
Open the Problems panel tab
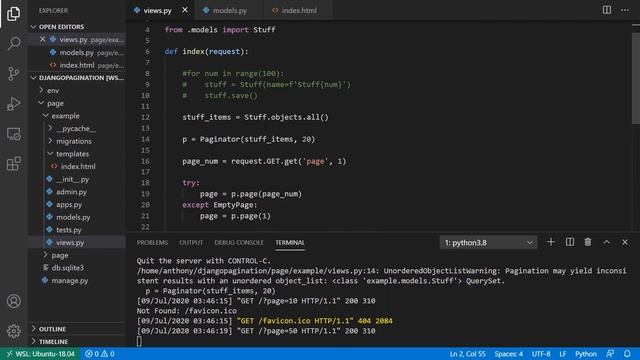[152, 242]
